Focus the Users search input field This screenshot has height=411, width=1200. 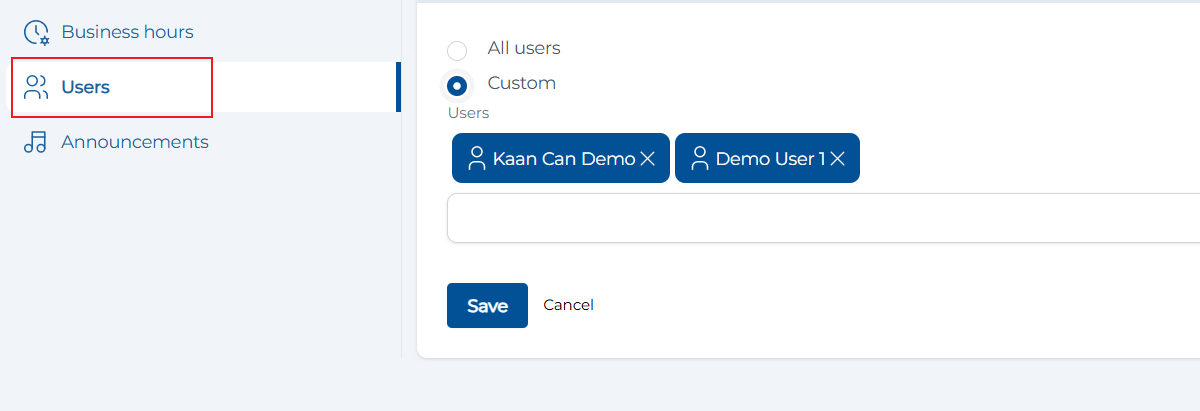click(x=822, y=218)
